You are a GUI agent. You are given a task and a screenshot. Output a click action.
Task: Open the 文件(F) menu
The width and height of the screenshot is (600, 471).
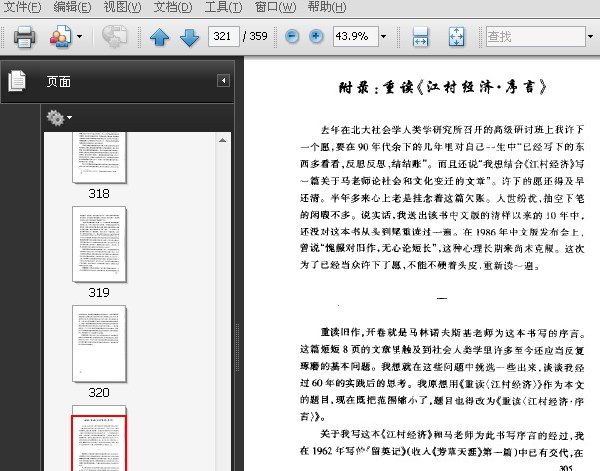tap(22, 7)
